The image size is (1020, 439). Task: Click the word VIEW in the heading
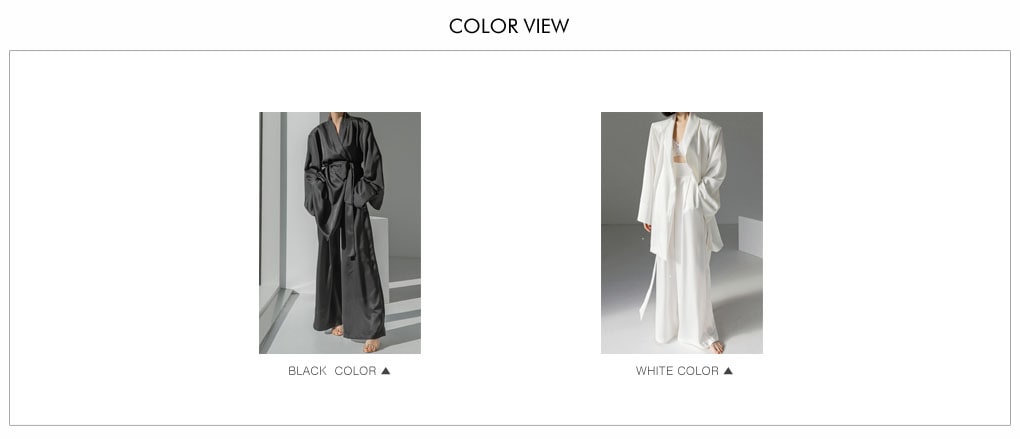pos(546,26)
